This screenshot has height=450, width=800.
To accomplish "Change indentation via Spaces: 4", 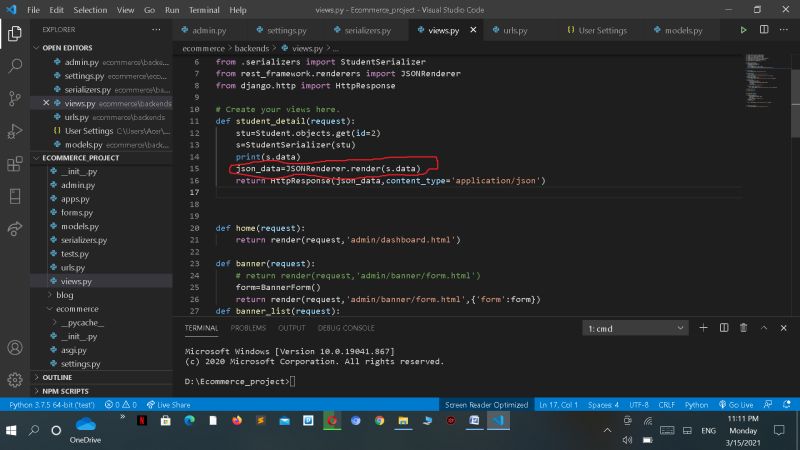I will tap(603, 405).
